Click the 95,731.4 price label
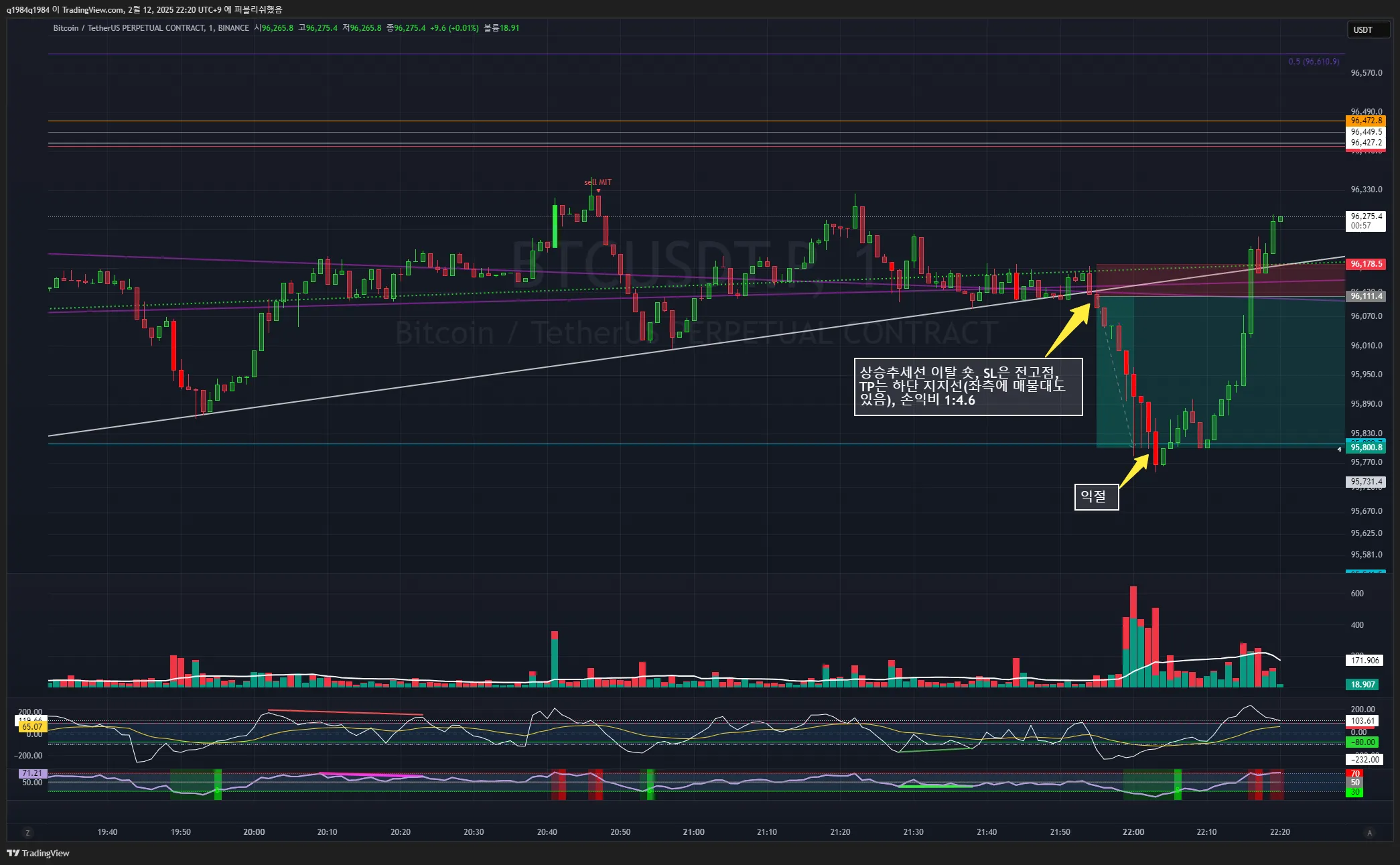1400x865 pixels. [x=1365, y=482]
